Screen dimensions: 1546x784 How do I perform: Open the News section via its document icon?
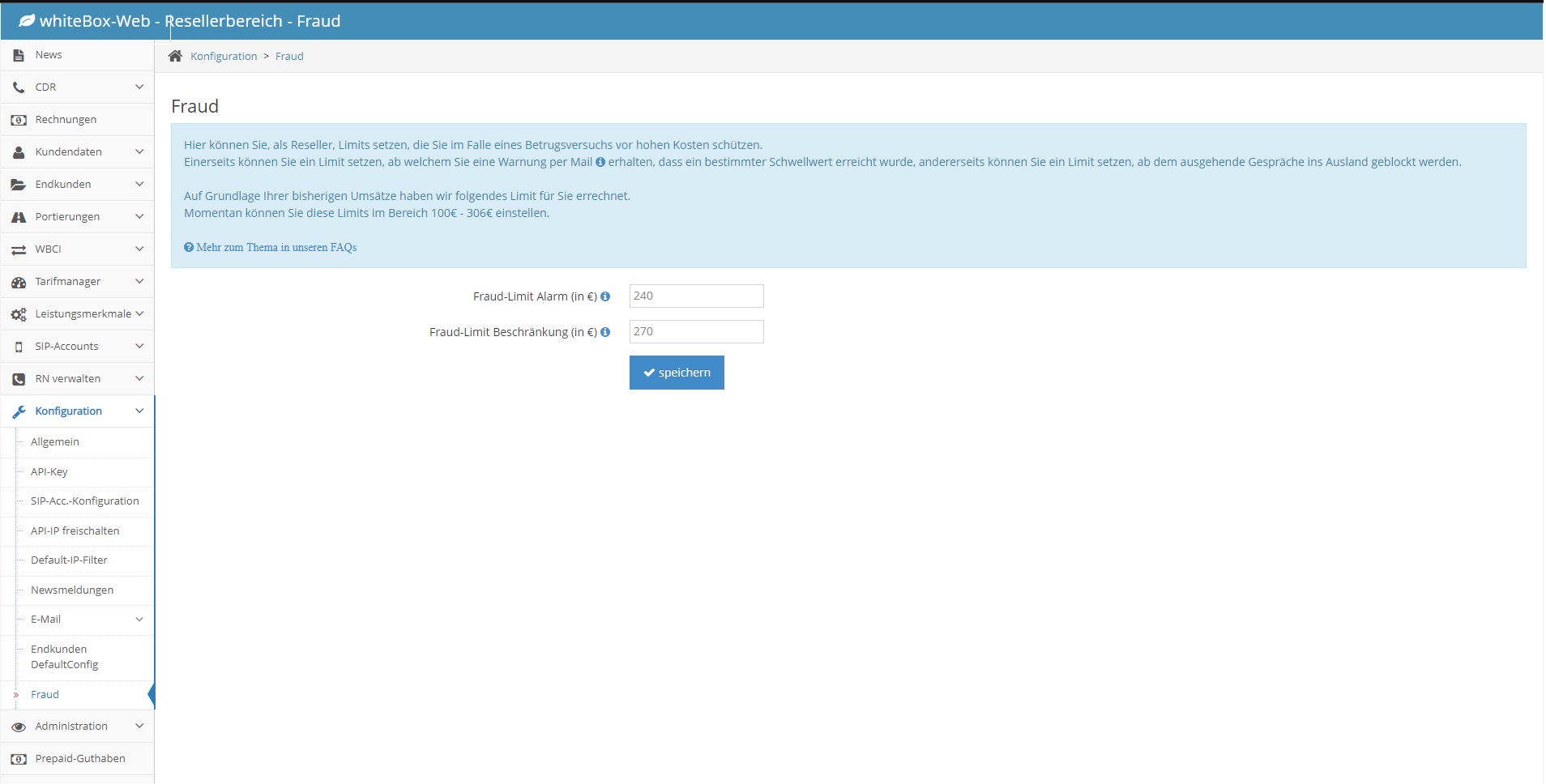[18, 54]
